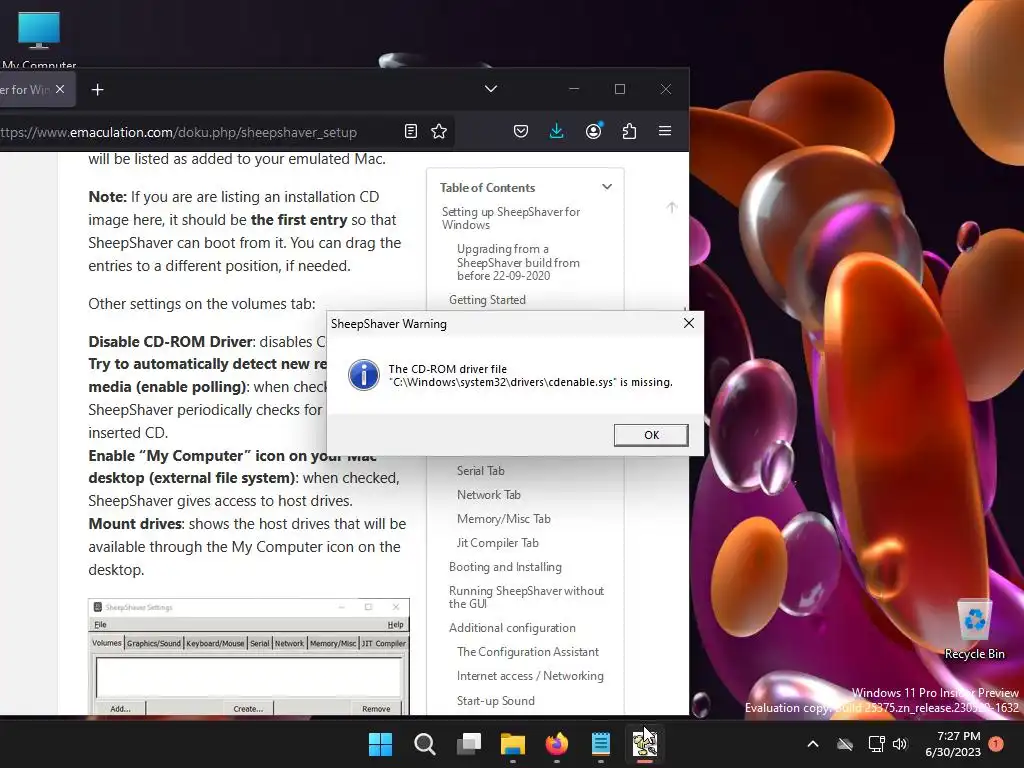The width and height of the screenshot is (1024, 768).
Task: Open The Configuration Assistant link
Action: 528,652
